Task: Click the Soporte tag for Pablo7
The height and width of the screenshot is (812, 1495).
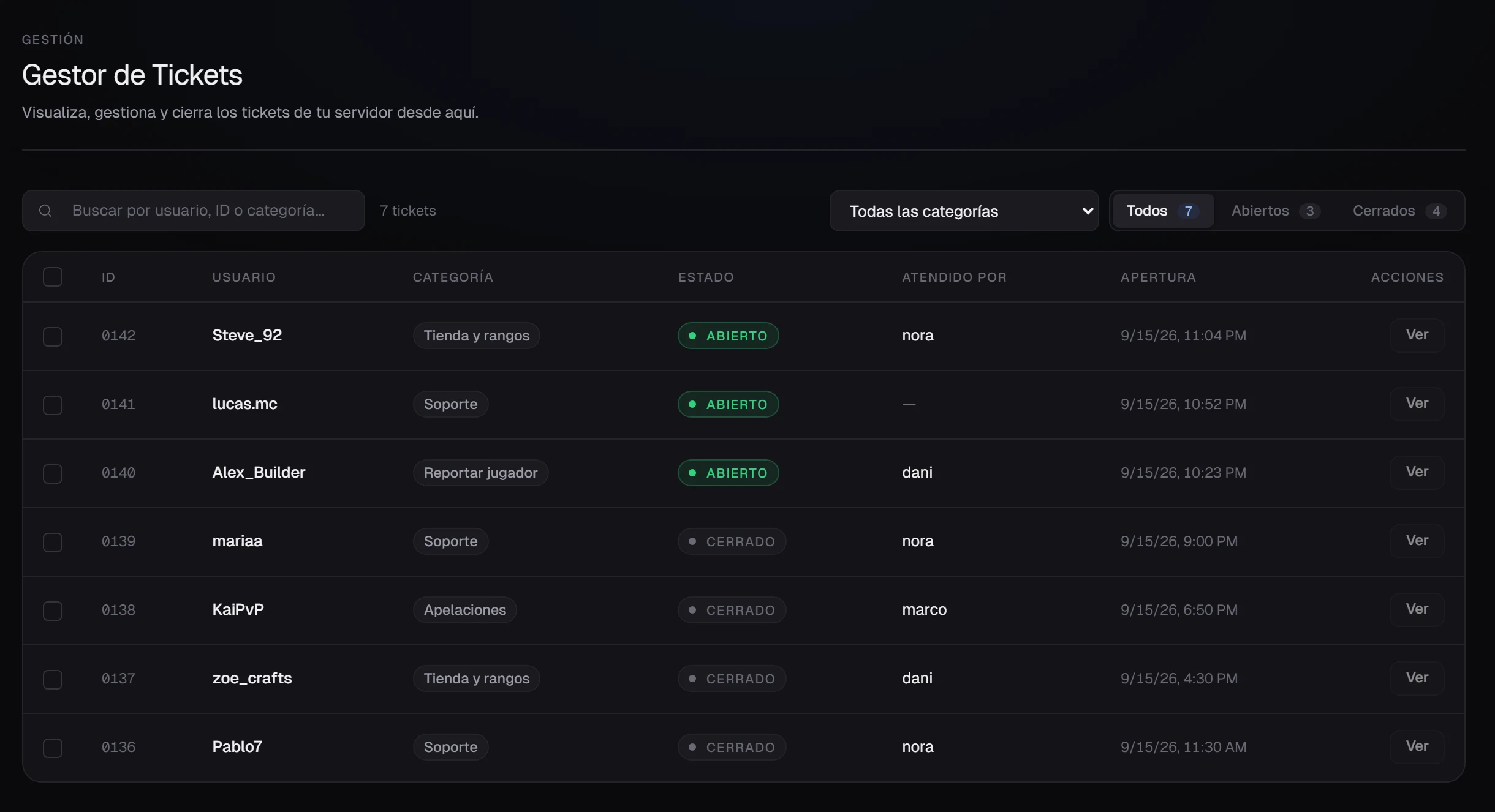Action: pyautogui.click(x=450, y=747)
